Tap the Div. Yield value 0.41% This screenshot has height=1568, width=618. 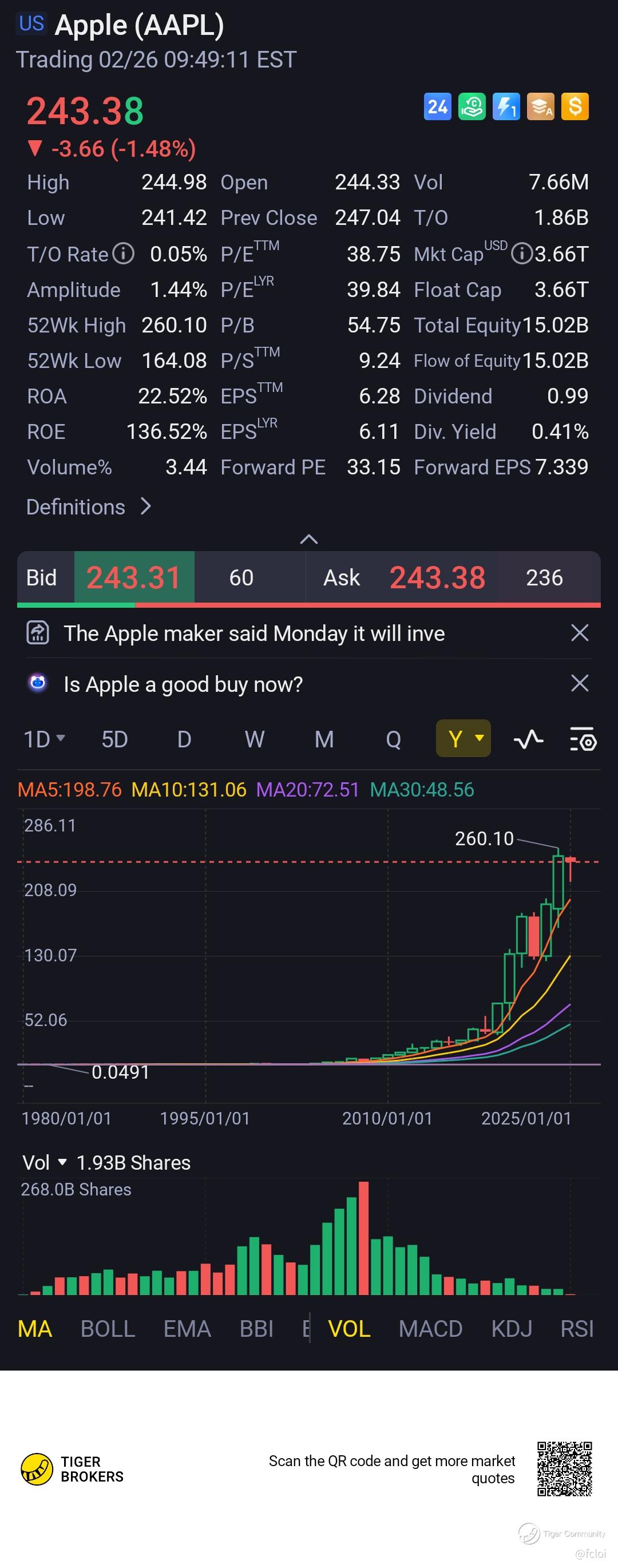pyautogui.click(x=560, y=431)
